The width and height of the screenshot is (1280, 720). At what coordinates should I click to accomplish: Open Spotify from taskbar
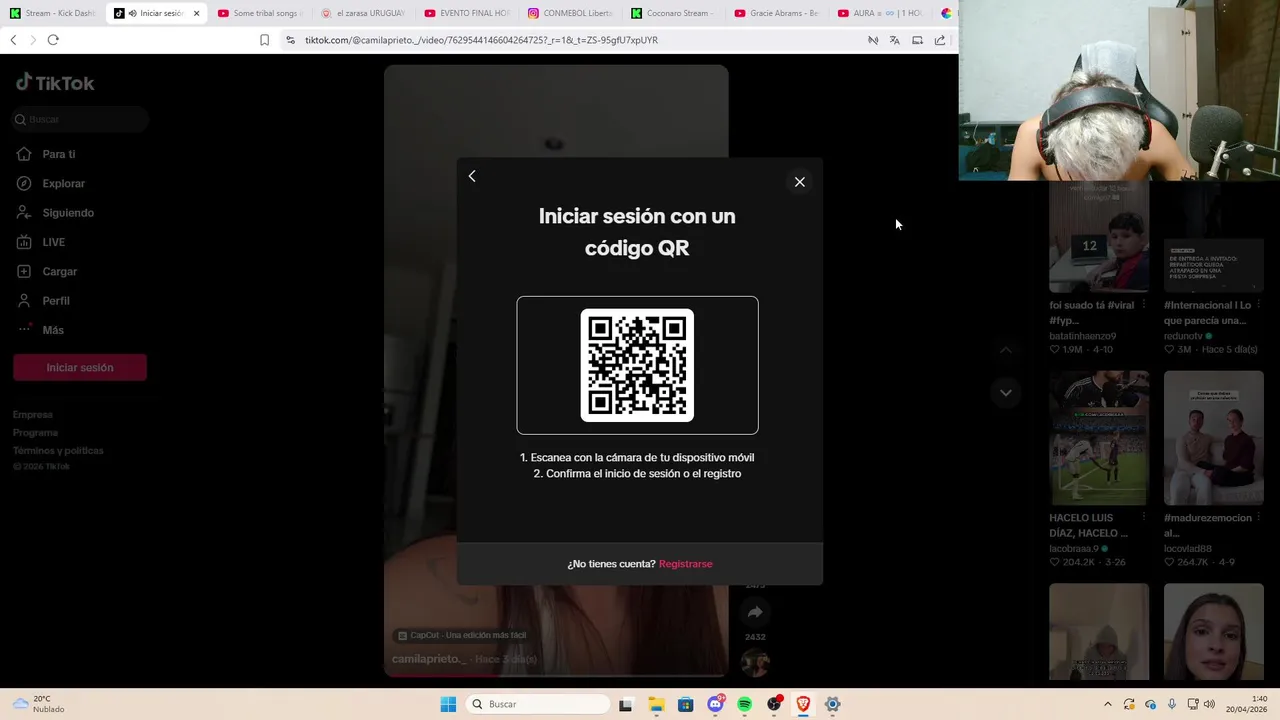744,704
